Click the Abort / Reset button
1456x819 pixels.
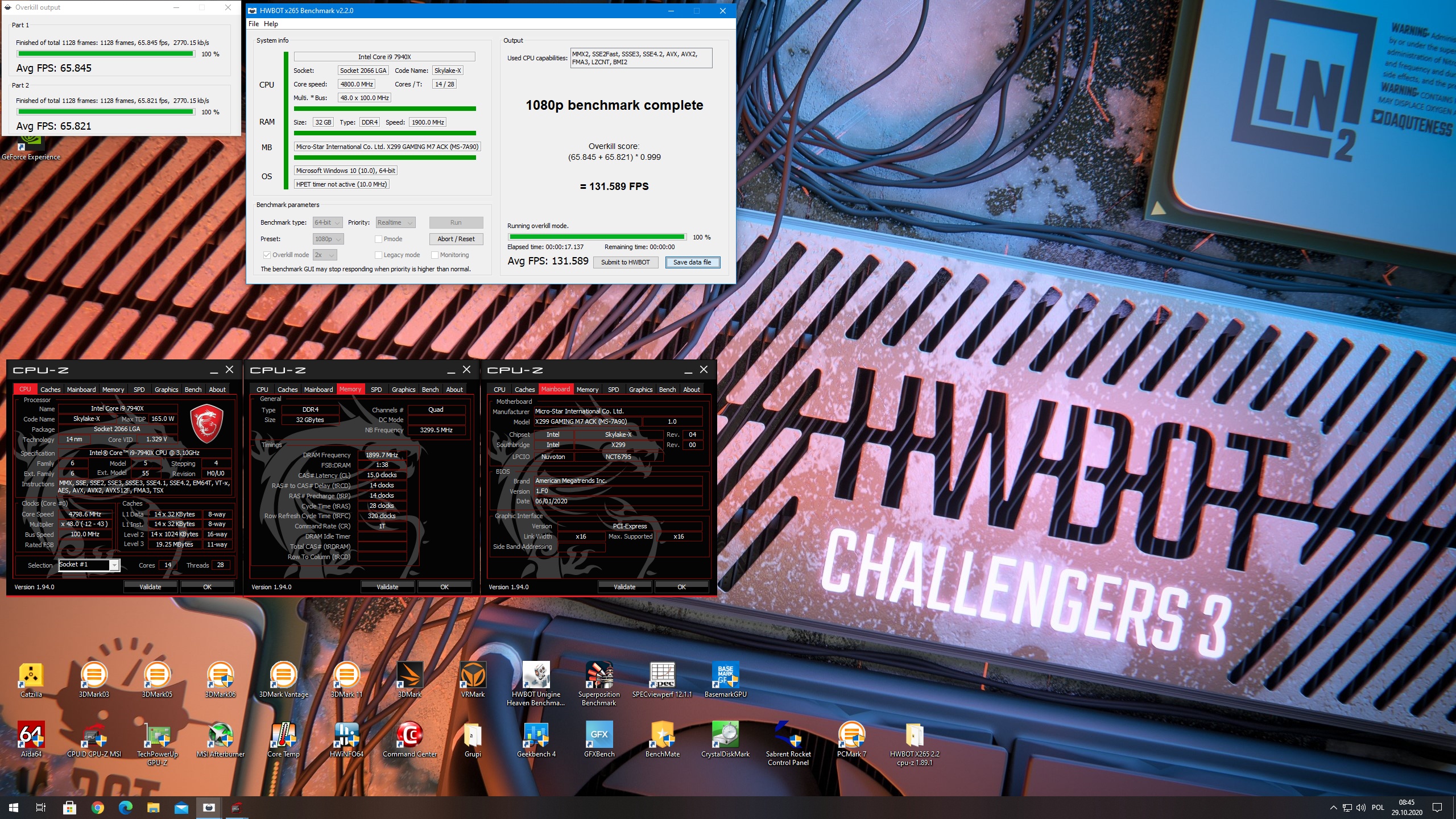click(x=456, y=239)
